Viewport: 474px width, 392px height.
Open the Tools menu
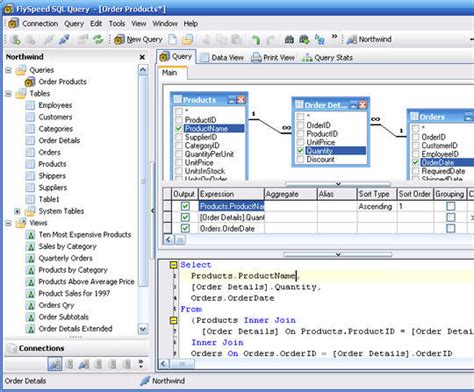pyautogui.click(x=117, y=24)
